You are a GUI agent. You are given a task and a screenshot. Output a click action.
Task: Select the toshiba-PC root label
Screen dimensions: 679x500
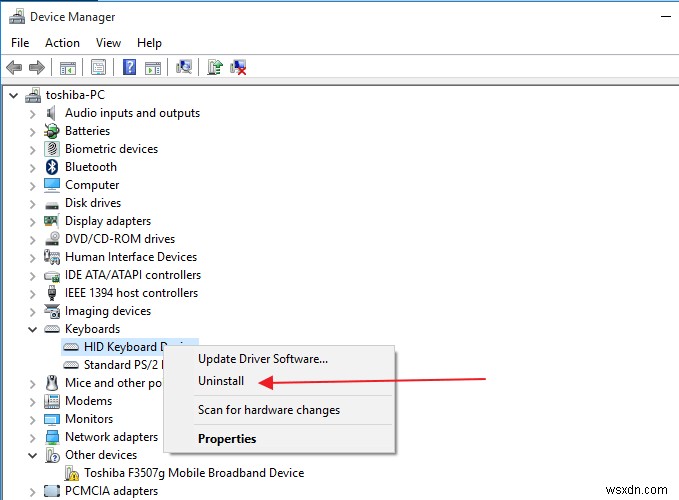click(75, 95)
